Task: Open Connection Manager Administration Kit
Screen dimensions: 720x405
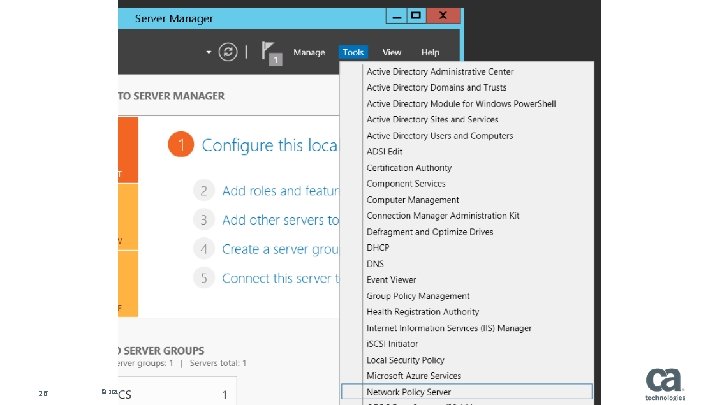Action: coord(443,216)
